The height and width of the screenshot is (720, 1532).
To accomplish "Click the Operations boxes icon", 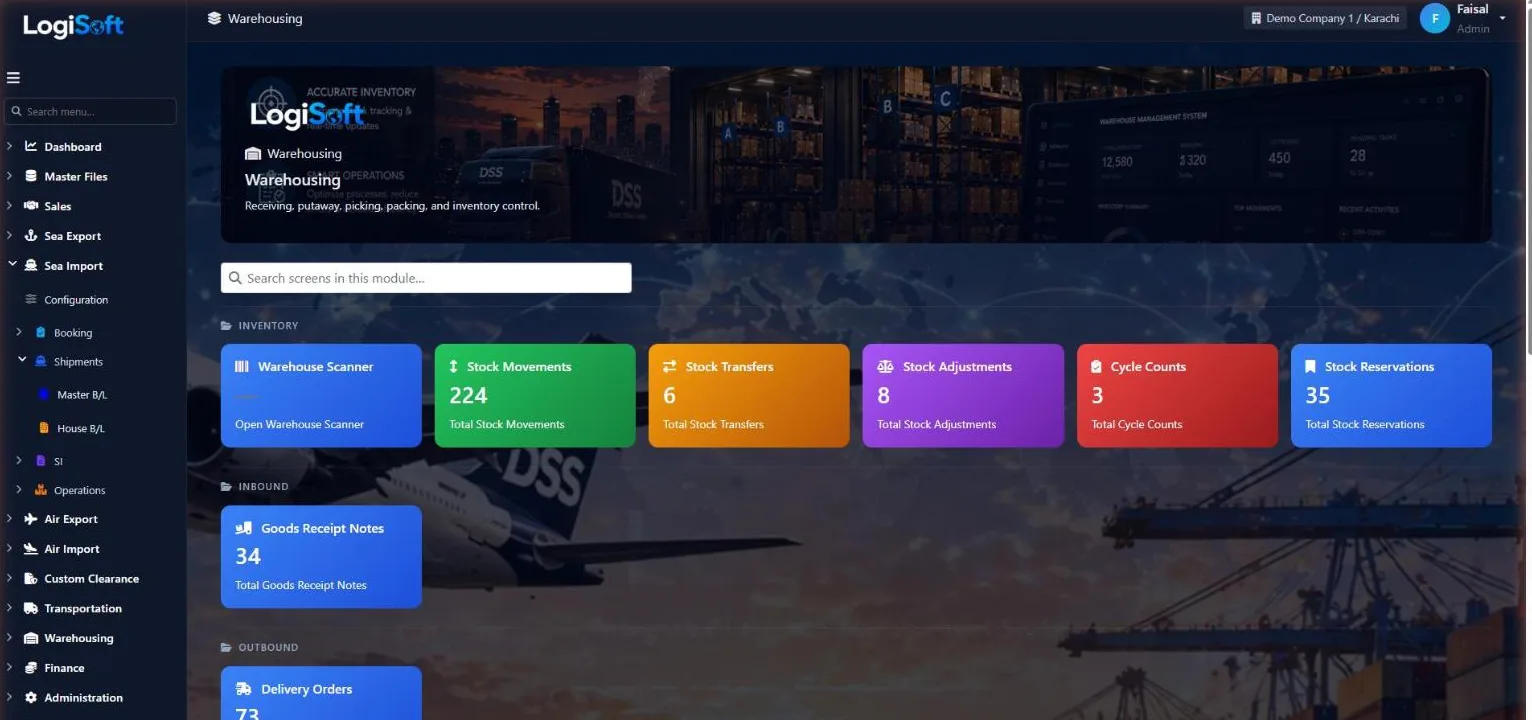I will [41, 490].
